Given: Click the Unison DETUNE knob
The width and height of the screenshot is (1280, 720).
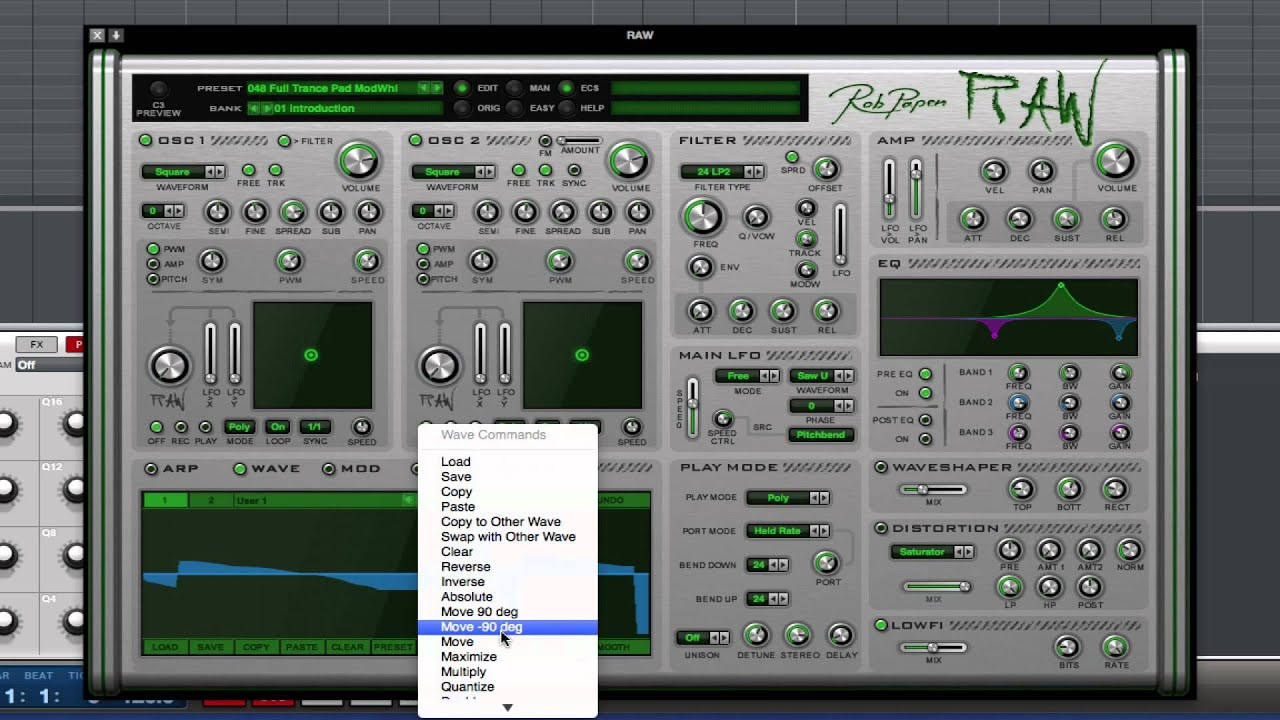Looking at the screenshot, I should pyautogui.click(x=756, y=635).
